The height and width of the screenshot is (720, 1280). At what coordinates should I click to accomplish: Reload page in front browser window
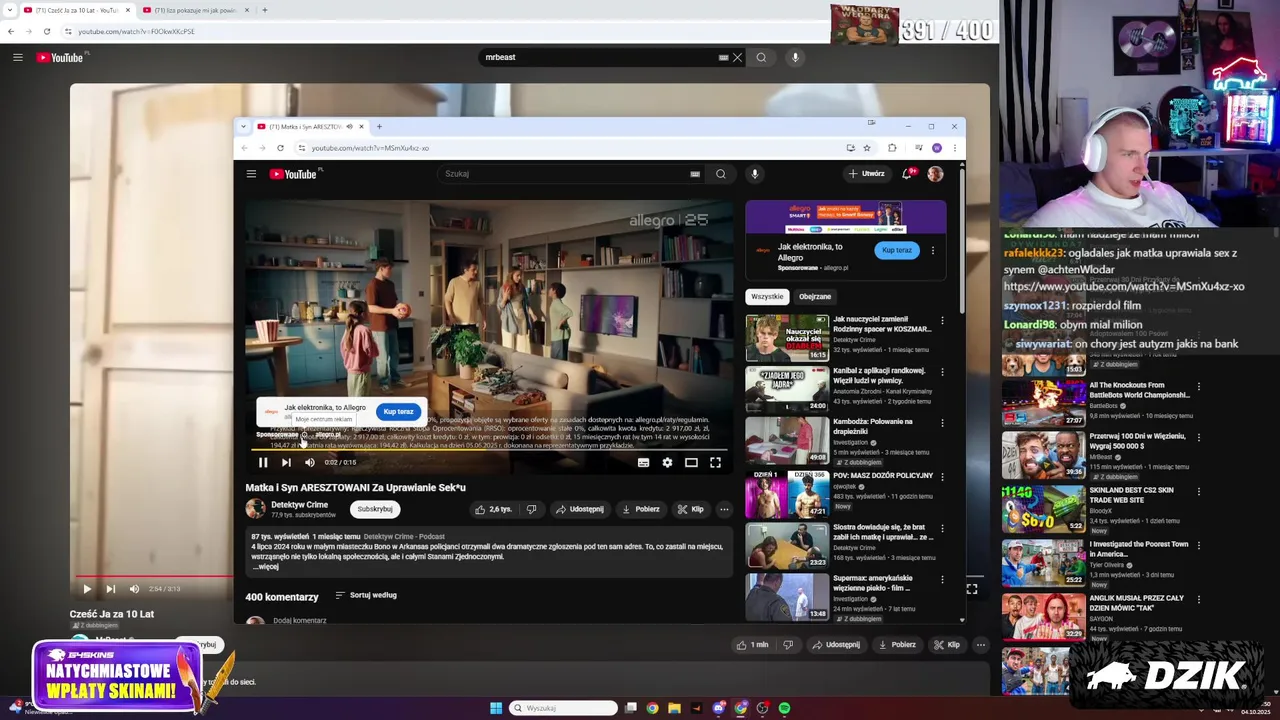280,148
